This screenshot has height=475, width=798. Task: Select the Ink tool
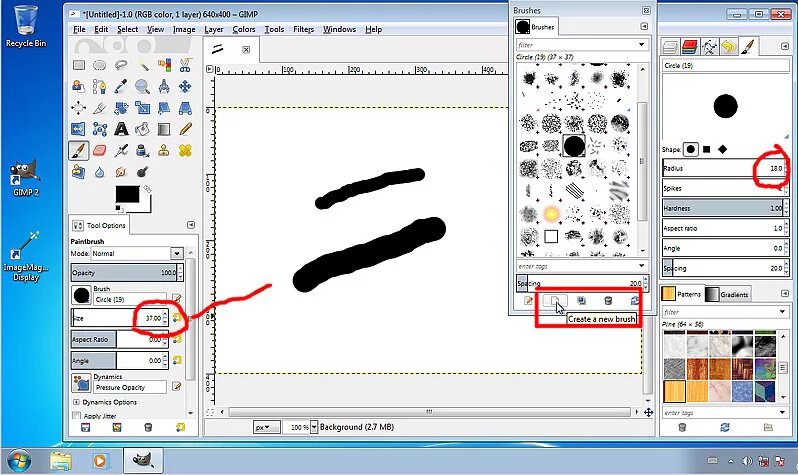(142, 151)
